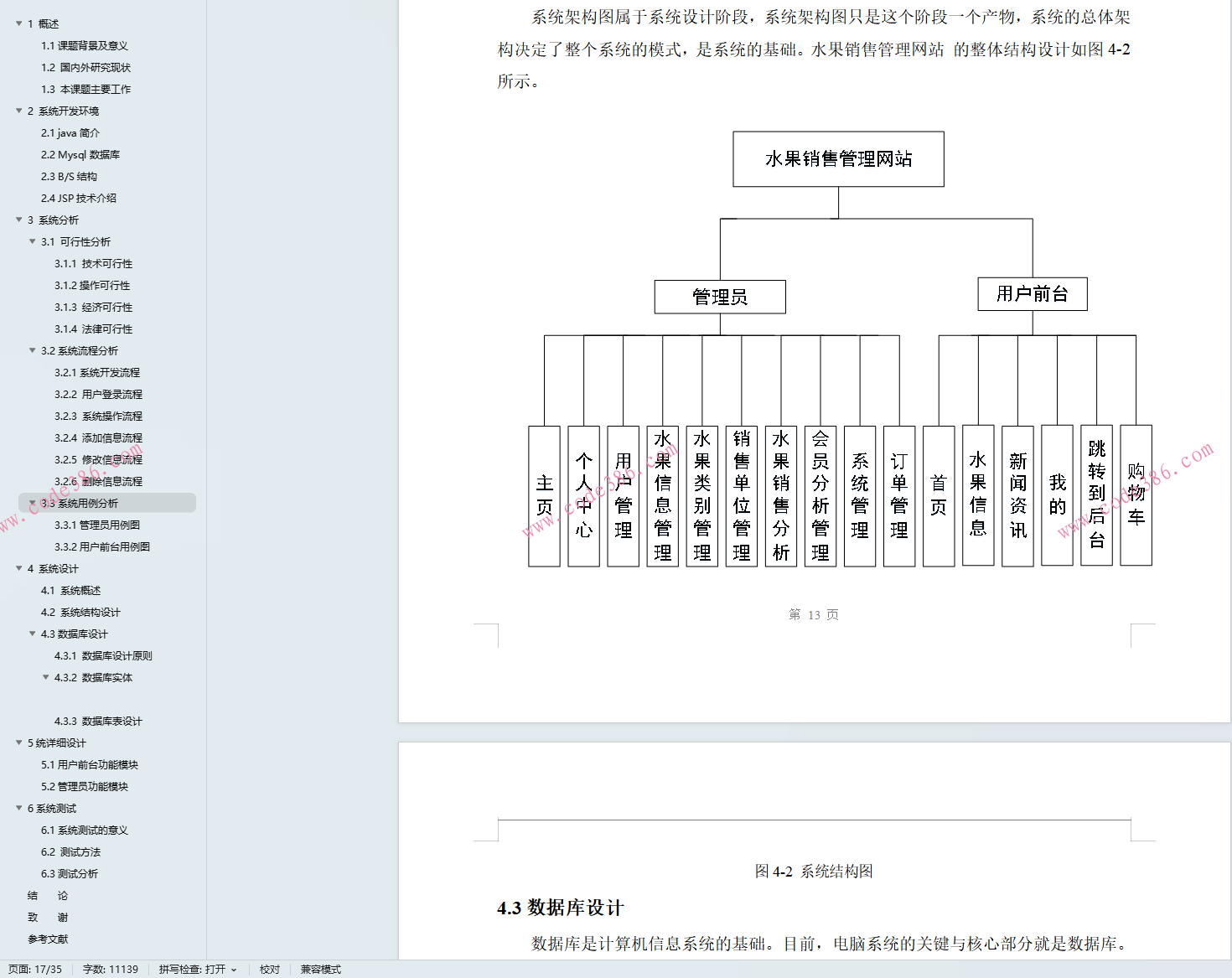
Task: Jump to heading "2.2 Mysql 数据库"
Action: (80, 154)
